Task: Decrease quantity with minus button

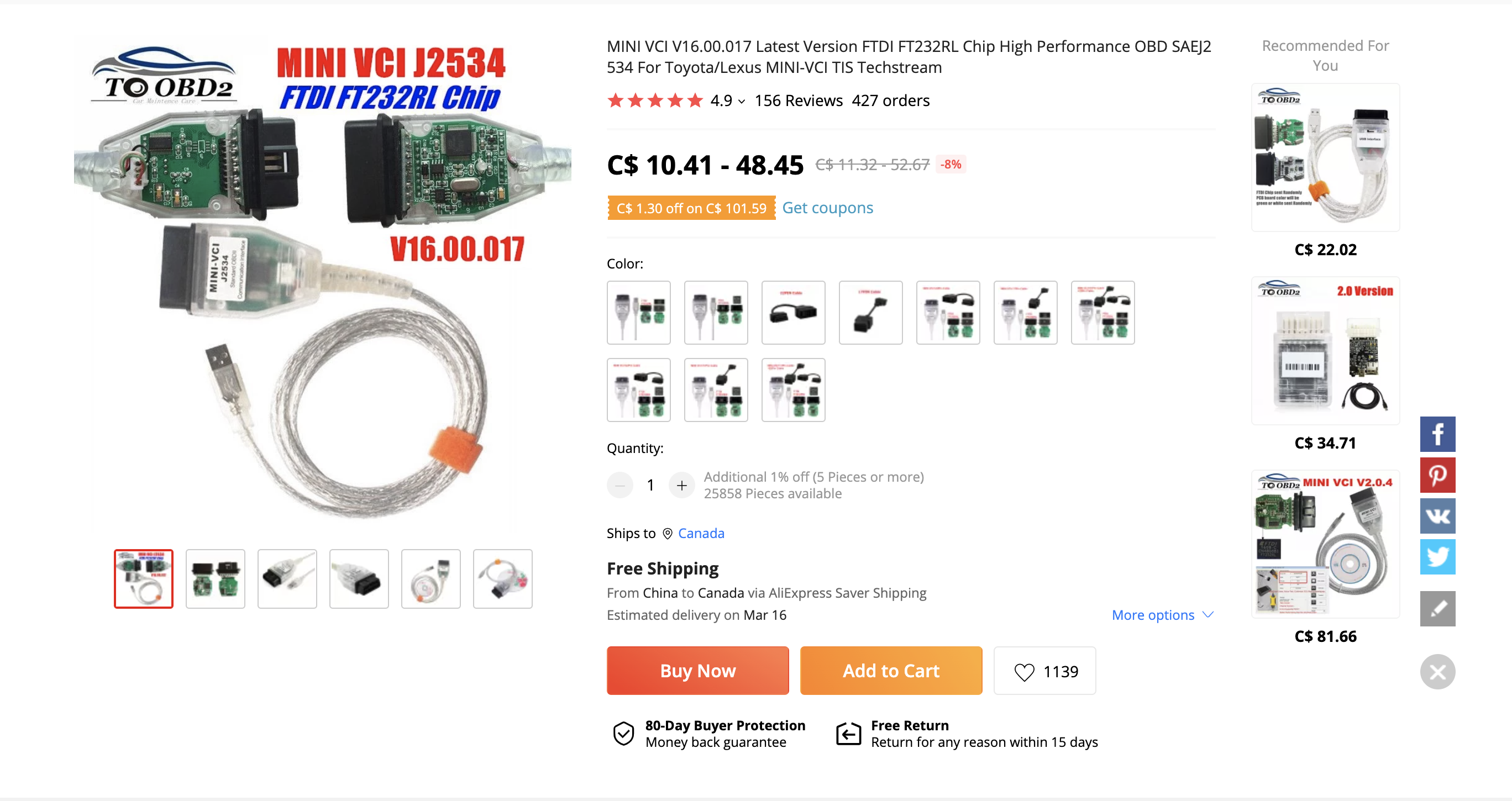Action: coord(620,485)
